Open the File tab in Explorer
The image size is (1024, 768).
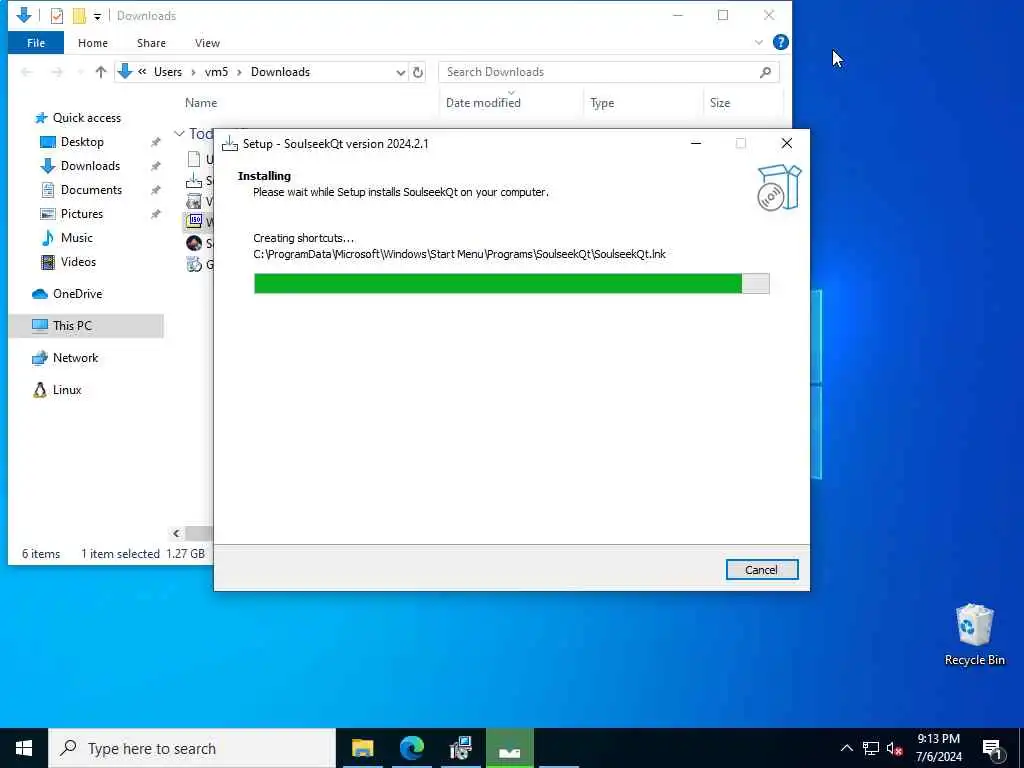(x=36, y=43)
